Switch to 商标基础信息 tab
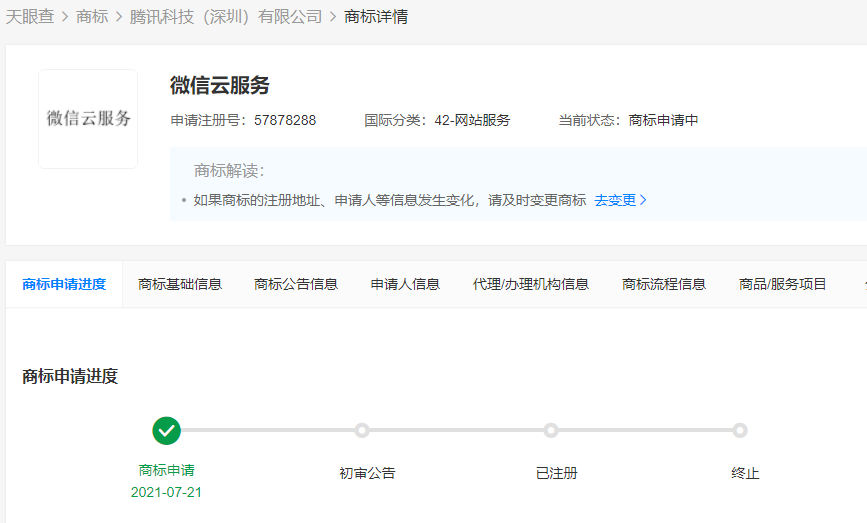This screenshot has width=867, height=523. [180, 284]
